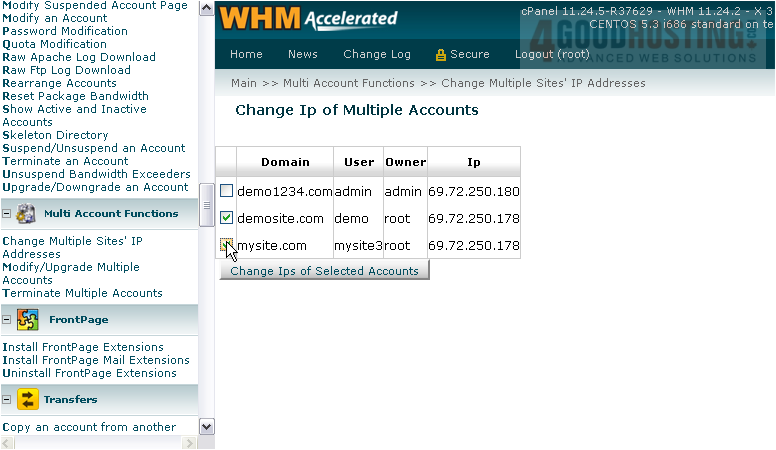Click the sidebar scrollbar down arrow
776x450 pixels.
pyautogui.click(x=207, y=427)
